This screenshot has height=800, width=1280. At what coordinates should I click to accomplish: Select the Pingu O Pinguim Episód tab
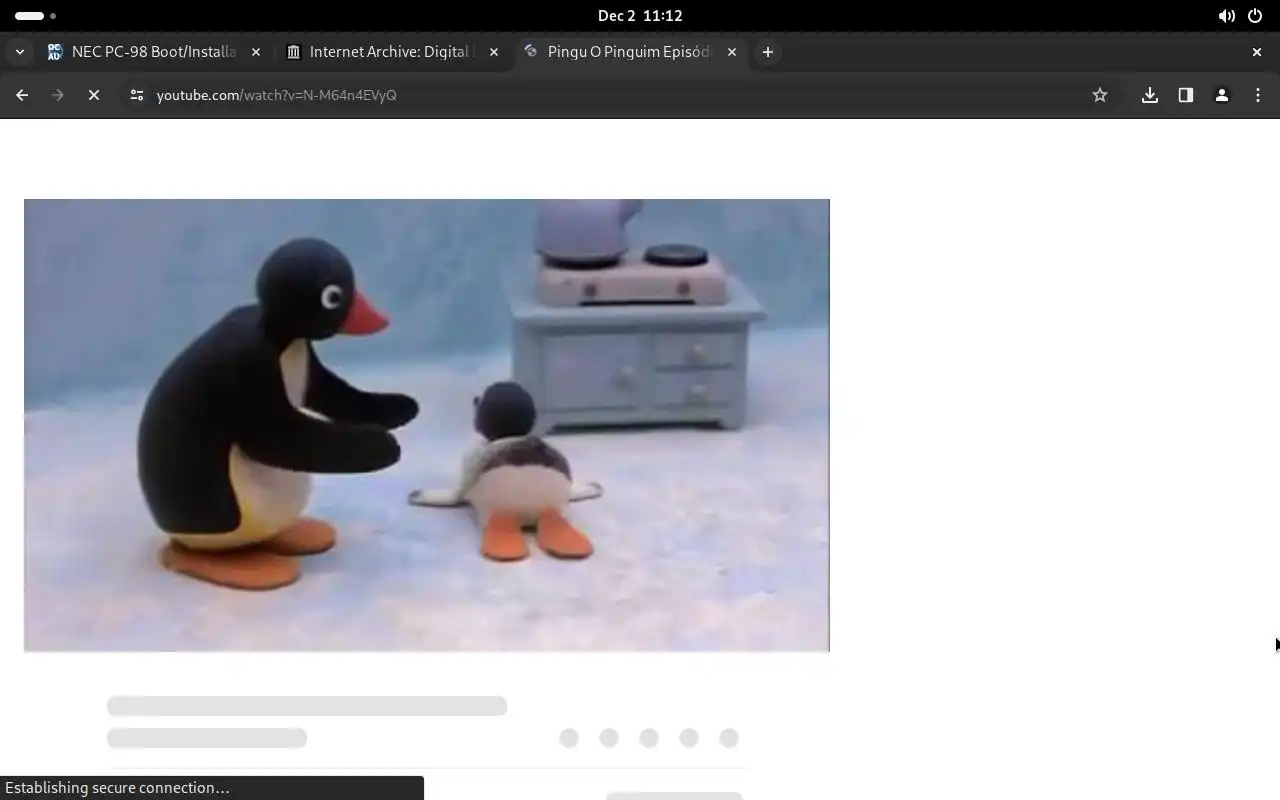pyautogui.click(x=629, y=52)
